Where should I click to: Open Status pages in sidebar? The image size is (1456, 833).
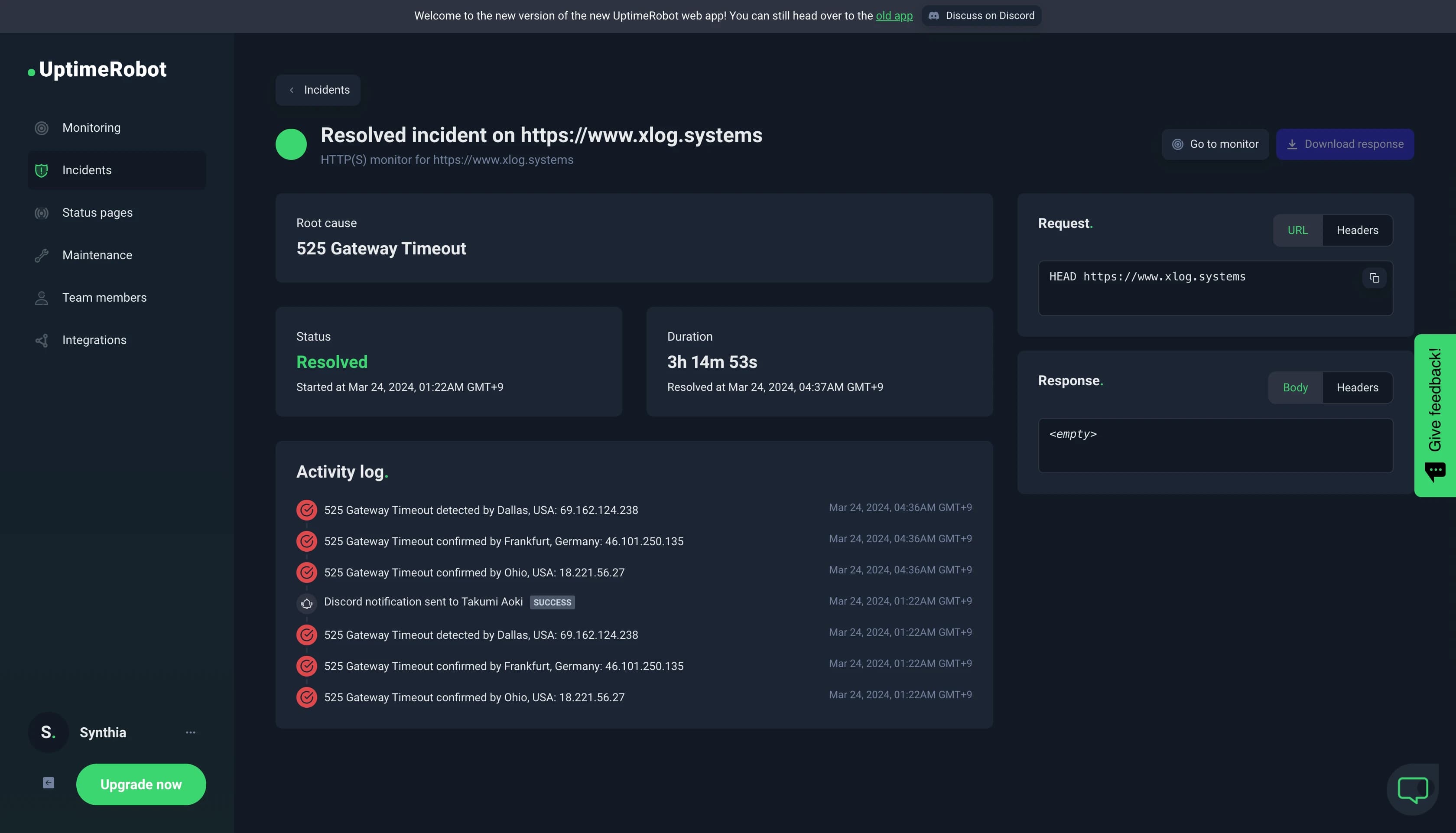click(117, 213)
